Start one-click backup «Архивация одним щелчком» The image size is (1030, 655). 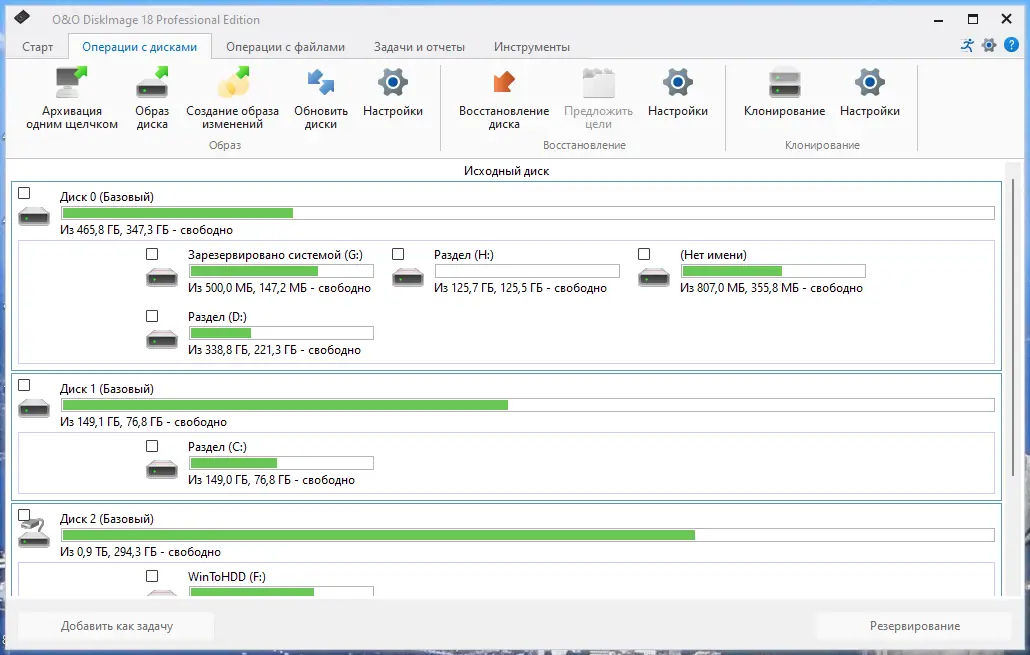point(72,98)
